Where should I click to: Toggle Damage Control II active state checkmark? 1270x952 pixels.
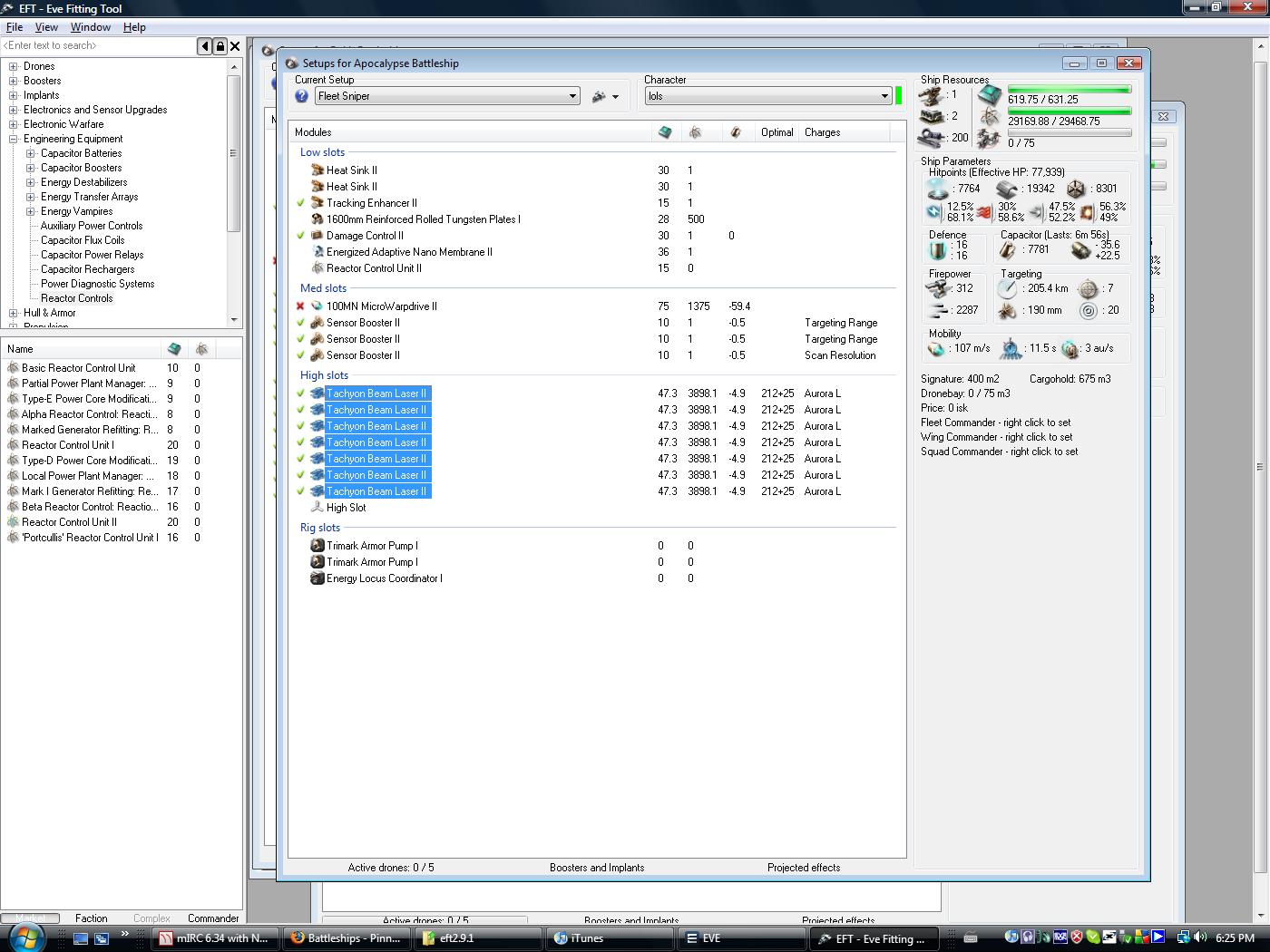[300, 236]
